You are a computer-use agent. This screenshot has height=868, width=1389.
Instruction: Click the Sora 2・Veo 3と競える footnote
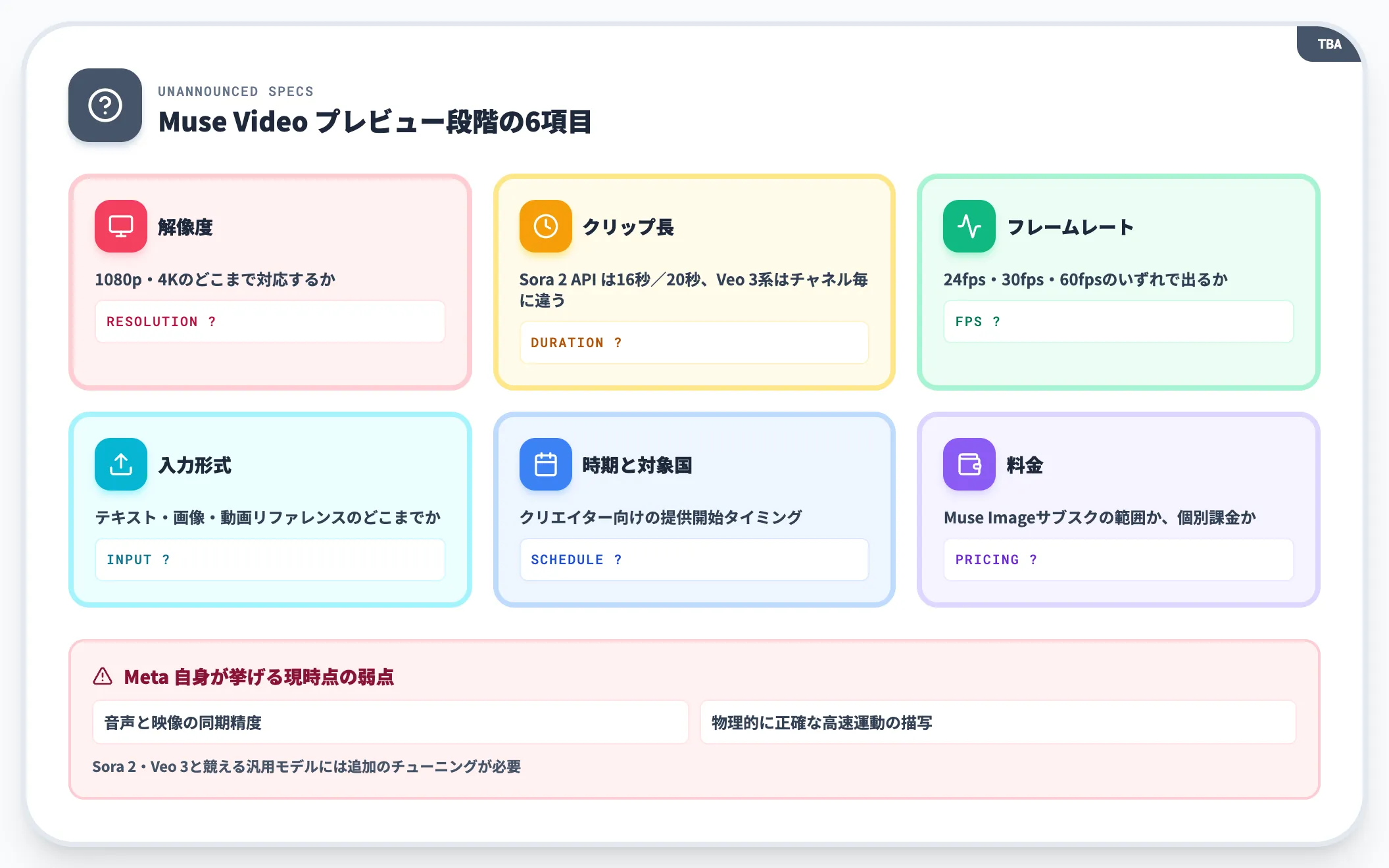pos(306,767)
